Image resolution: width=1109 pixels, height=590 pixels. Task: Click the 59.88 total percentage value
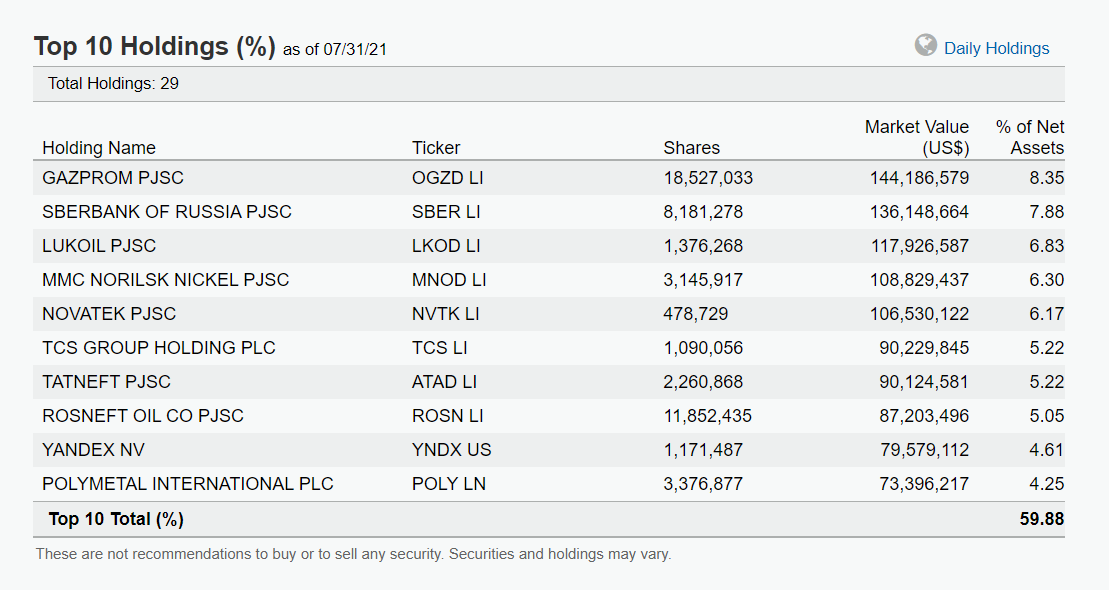pyautogui.click(x=1041, y=519)
